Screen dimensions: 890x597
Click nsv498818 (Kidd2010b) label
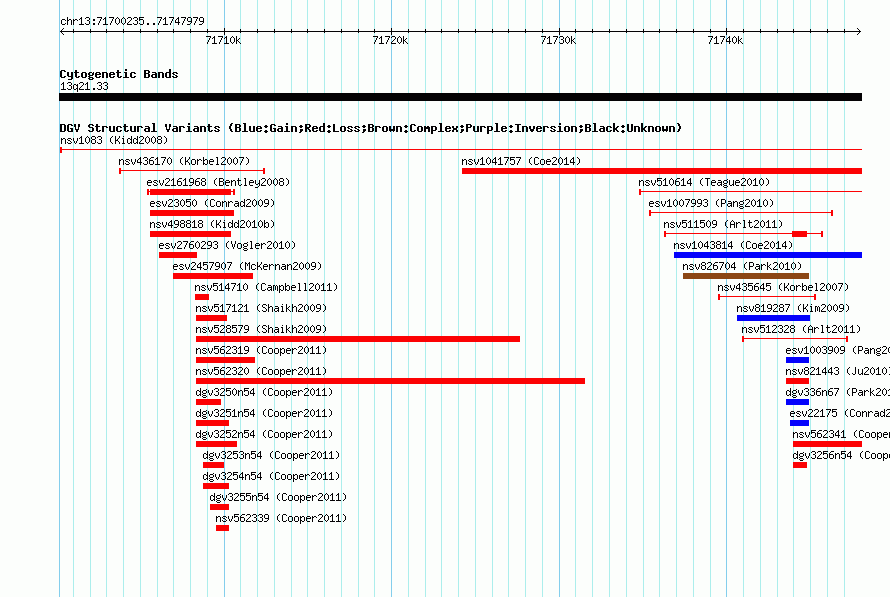coord(212,224)
